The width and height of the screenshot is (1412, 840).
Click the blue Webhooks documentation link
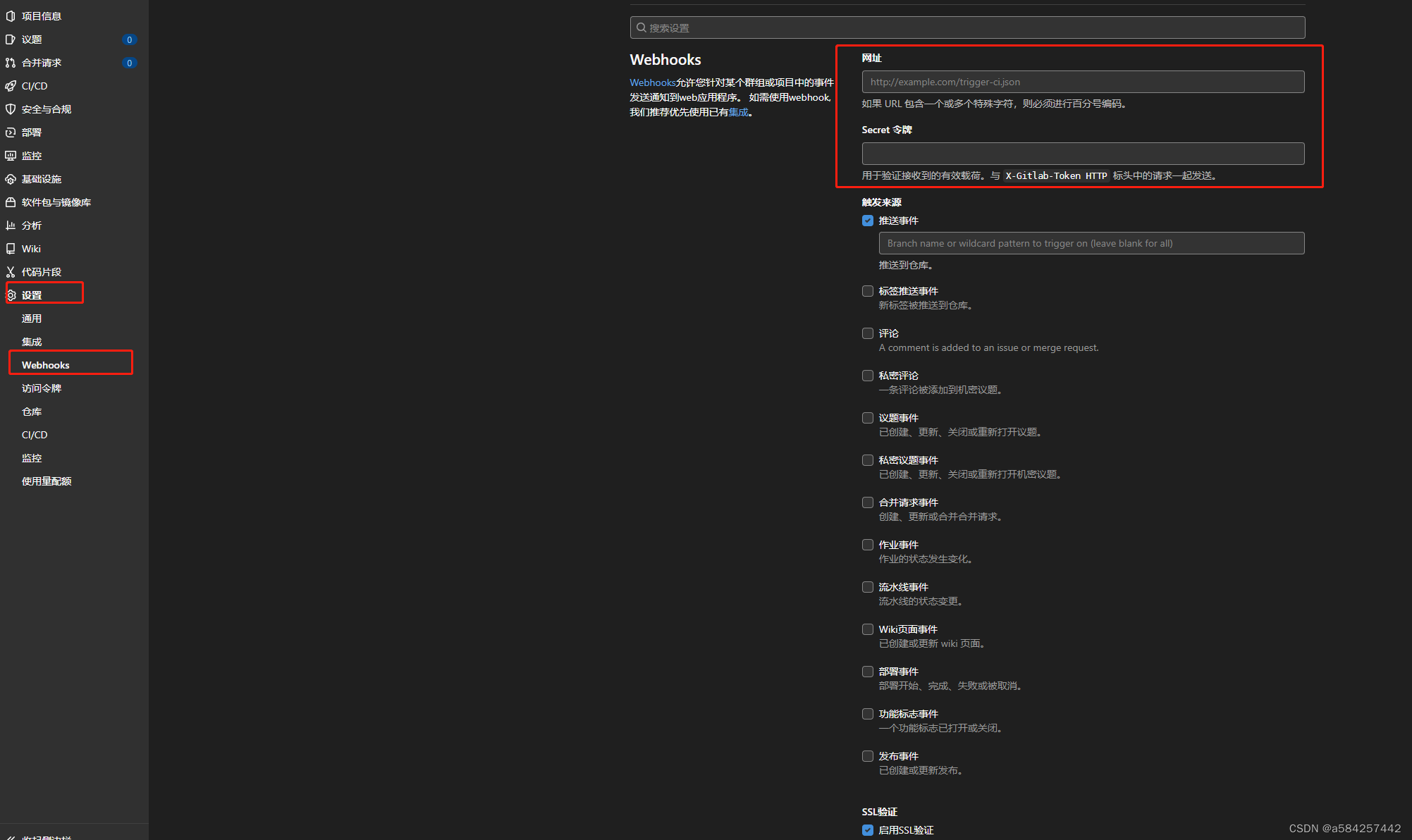point(652,82)
